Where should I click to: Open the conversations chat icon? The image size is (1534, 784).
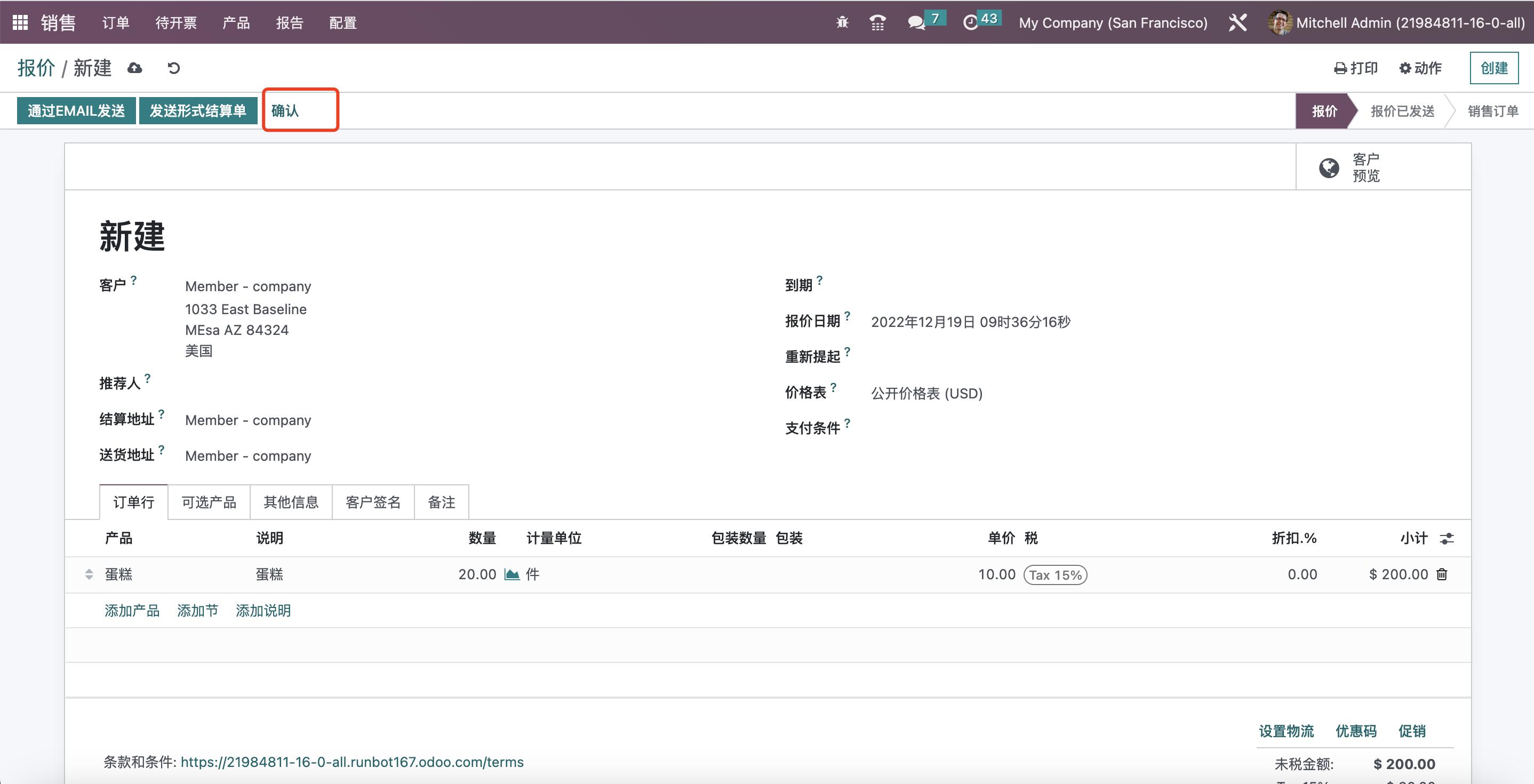tap(916, 22)
